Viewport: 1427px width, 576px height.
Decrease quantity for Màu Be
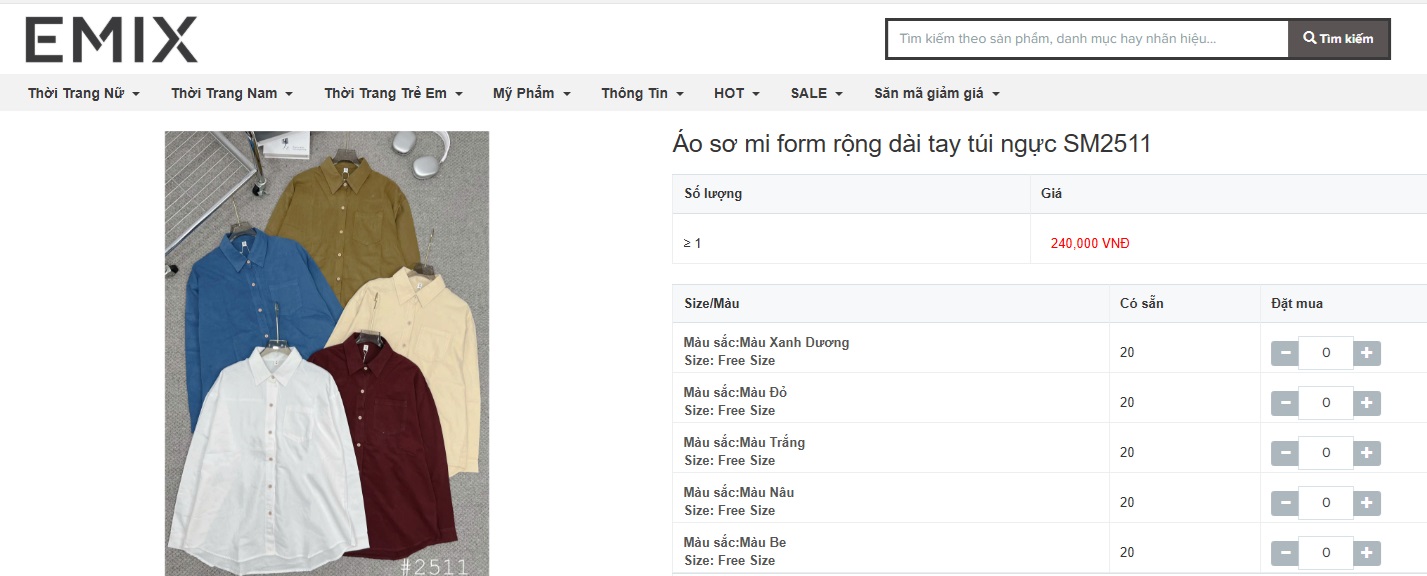click(1285, 552)
